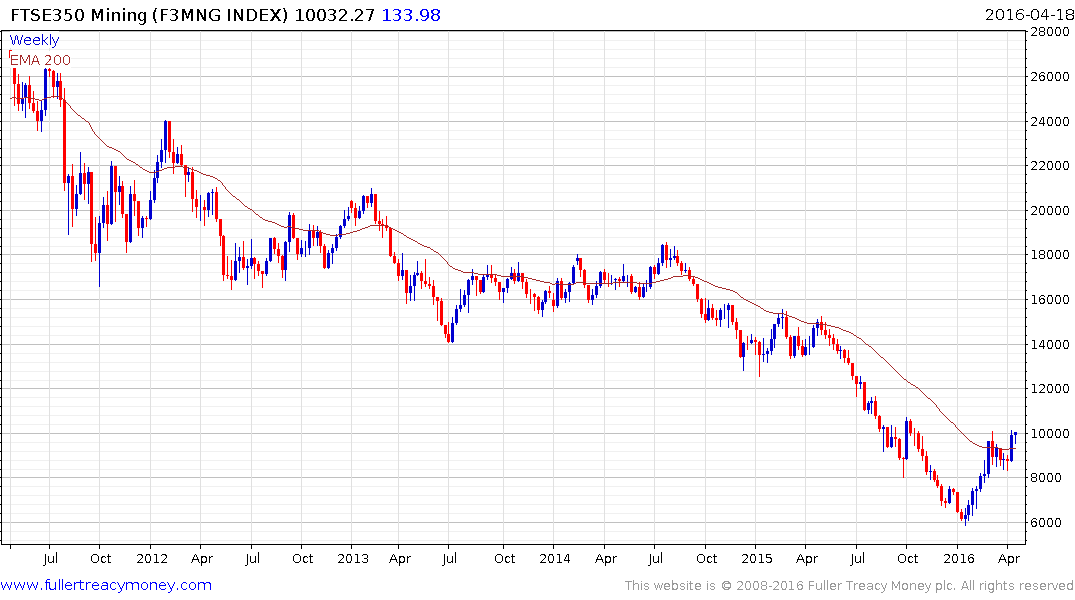
Task: Click the 24000 price axis label
Action: coord(1050,121)
